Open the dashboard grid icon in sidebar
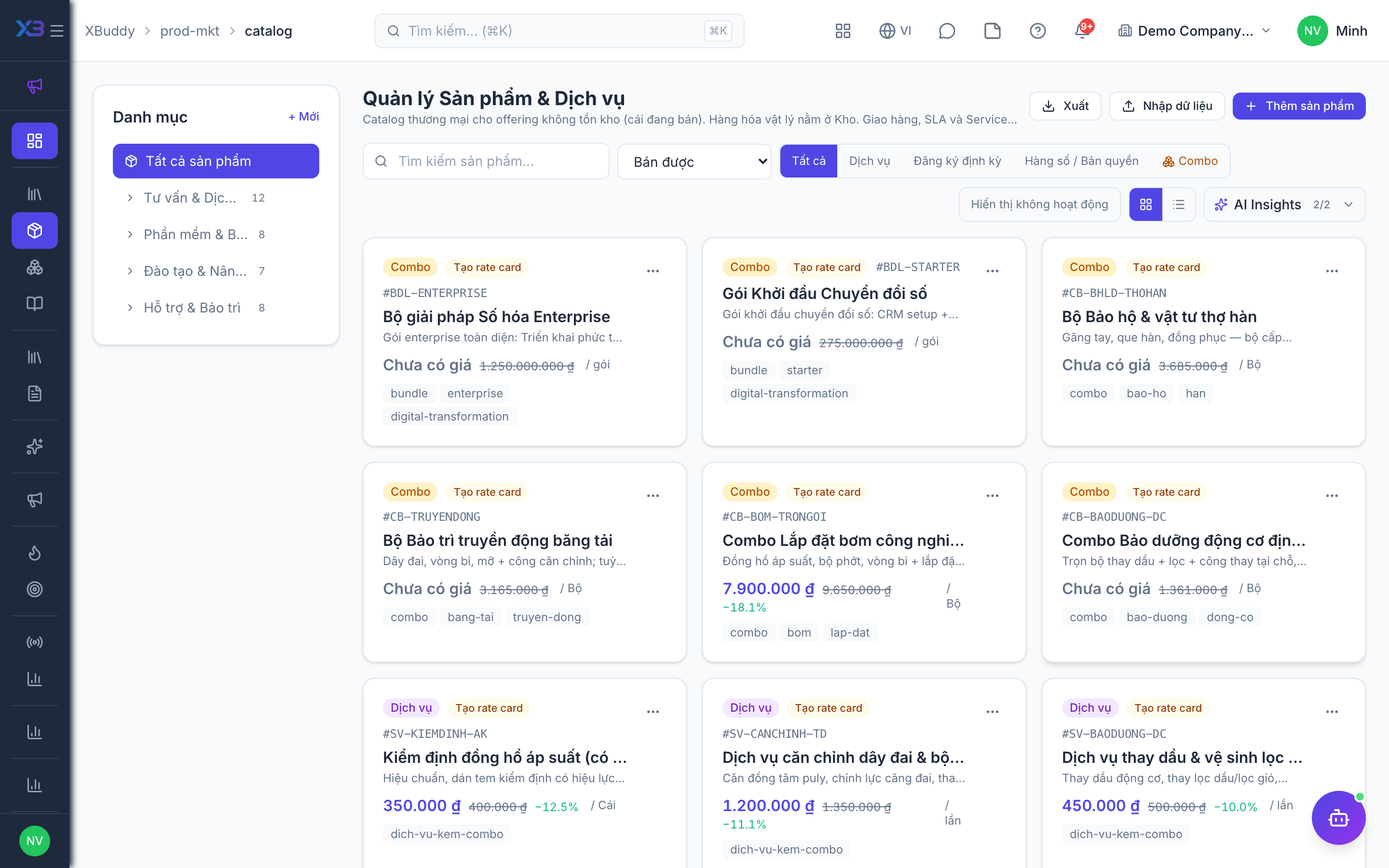The height and width of the screenshot is (868, 1389). (34, 141)
